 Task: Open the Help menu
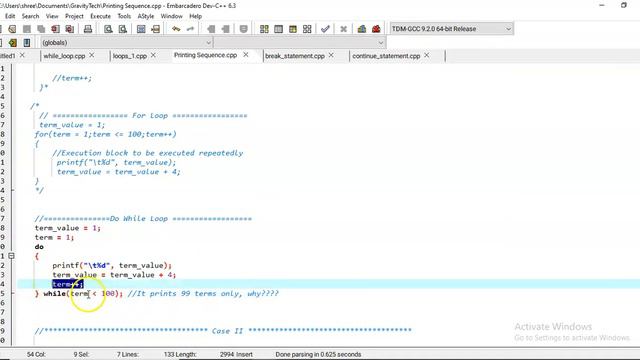[x=196, y=16]
